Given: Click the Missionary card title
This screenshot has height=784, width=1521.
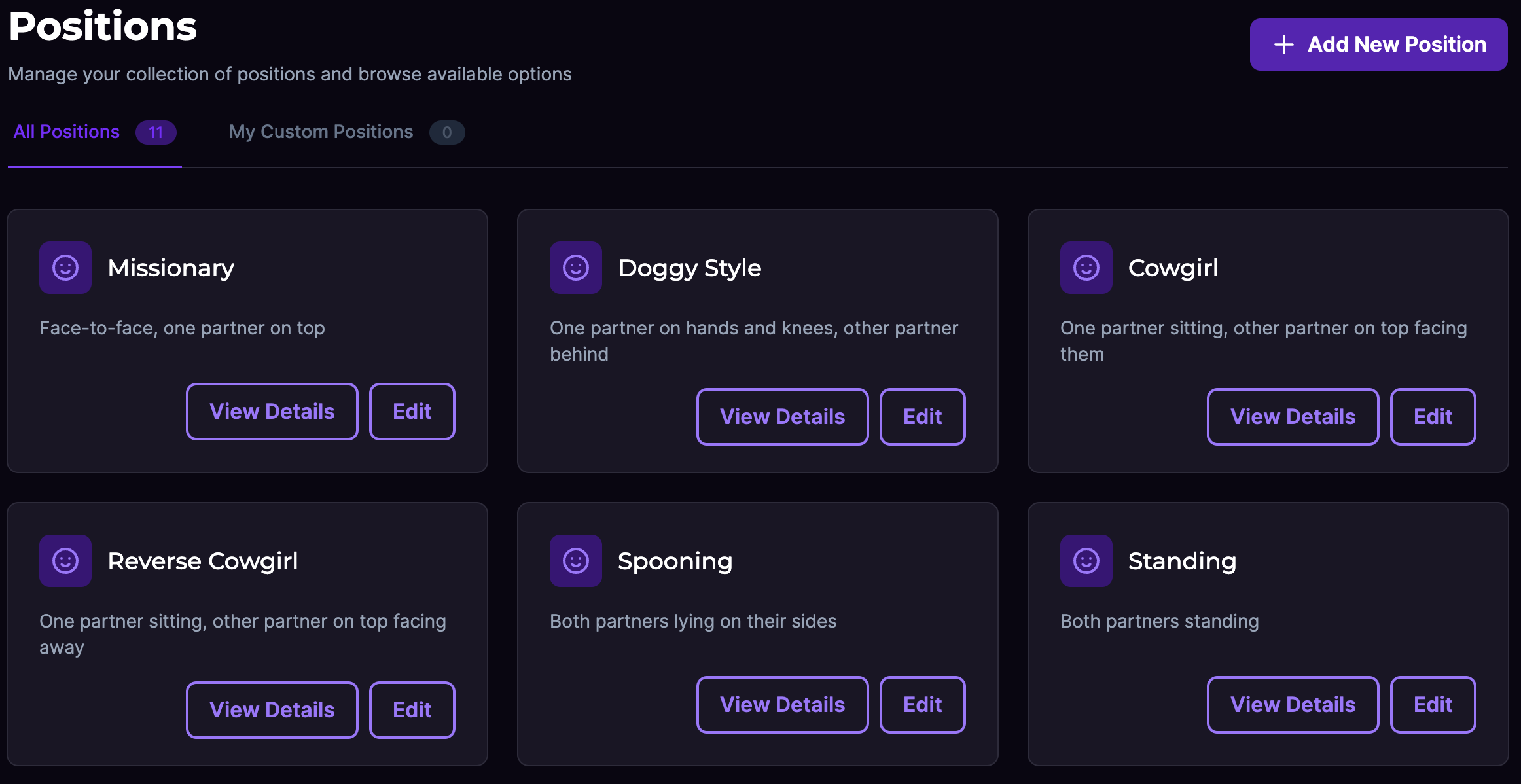Looking at the screenshot, I should point(171,268).
